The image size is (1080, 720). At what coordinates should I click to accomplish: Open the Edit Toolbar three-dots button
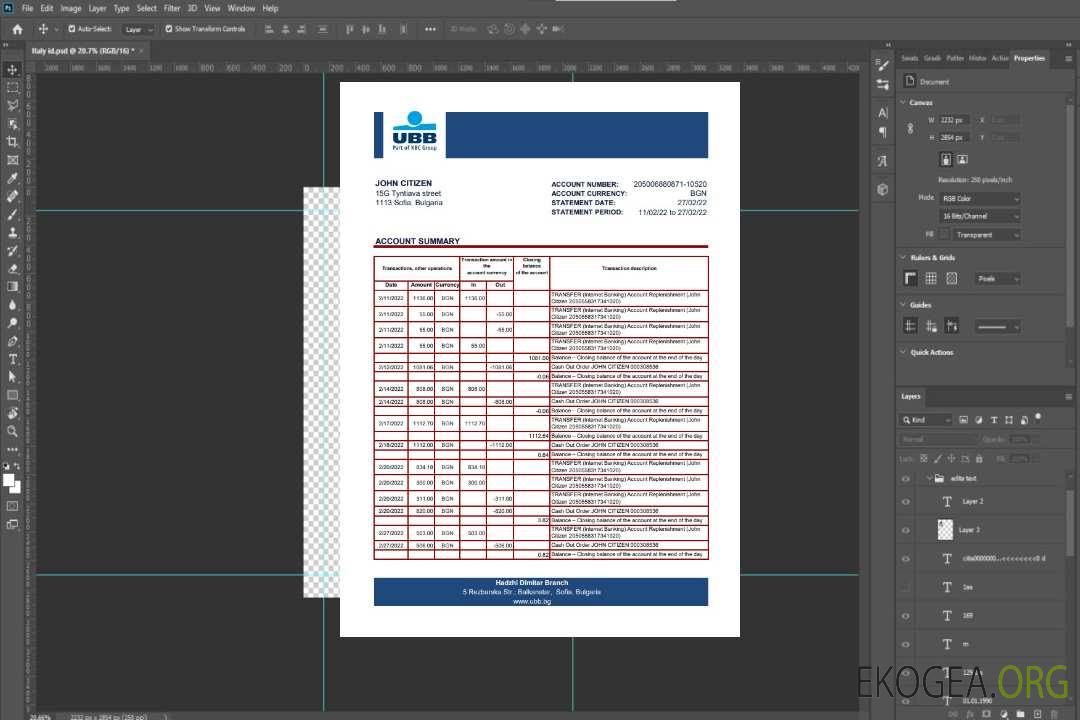tap(12, 449)
